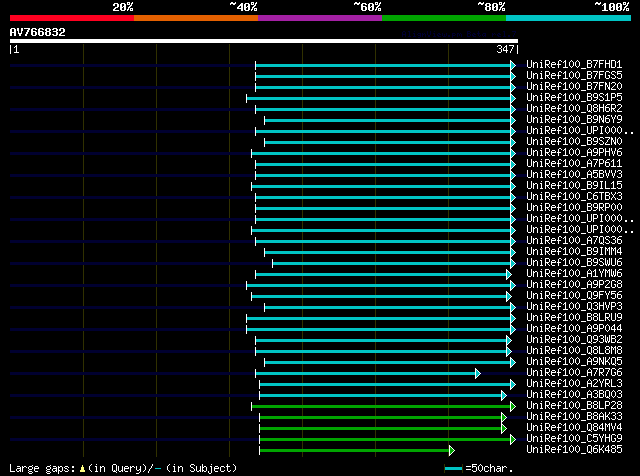This screenshot has width=640, height=476.
Task: Select hit UniRef100_A9PHV6
Action: pos(574,153)
